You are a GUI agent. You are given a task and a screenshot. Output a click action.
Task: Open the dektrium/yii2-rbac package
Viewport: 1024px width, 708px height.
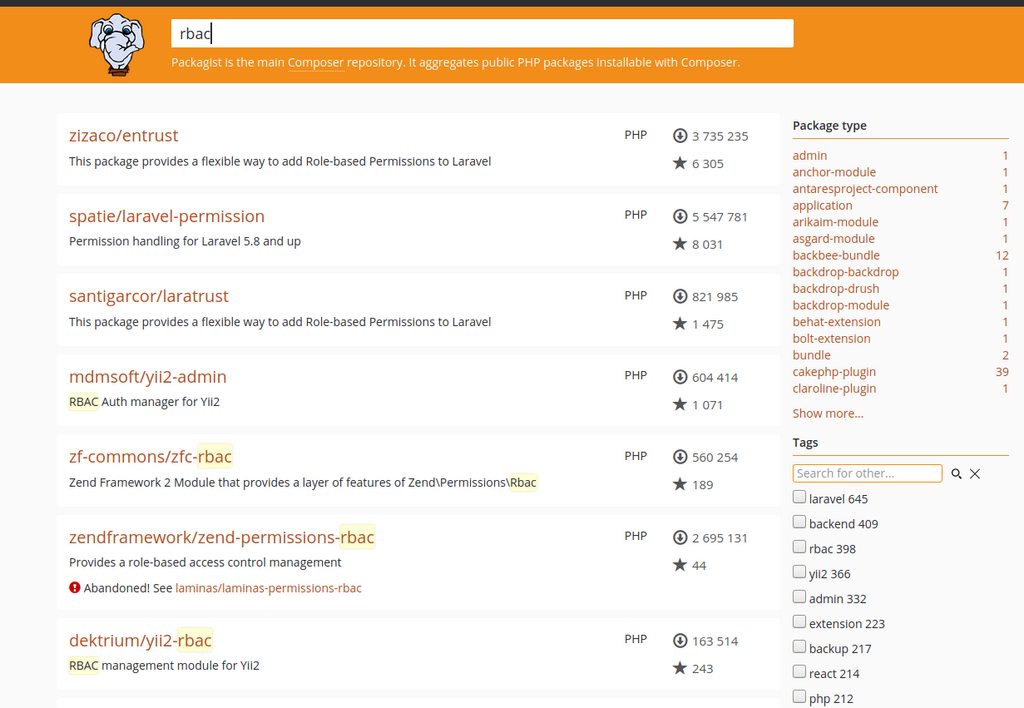(140, 640)
